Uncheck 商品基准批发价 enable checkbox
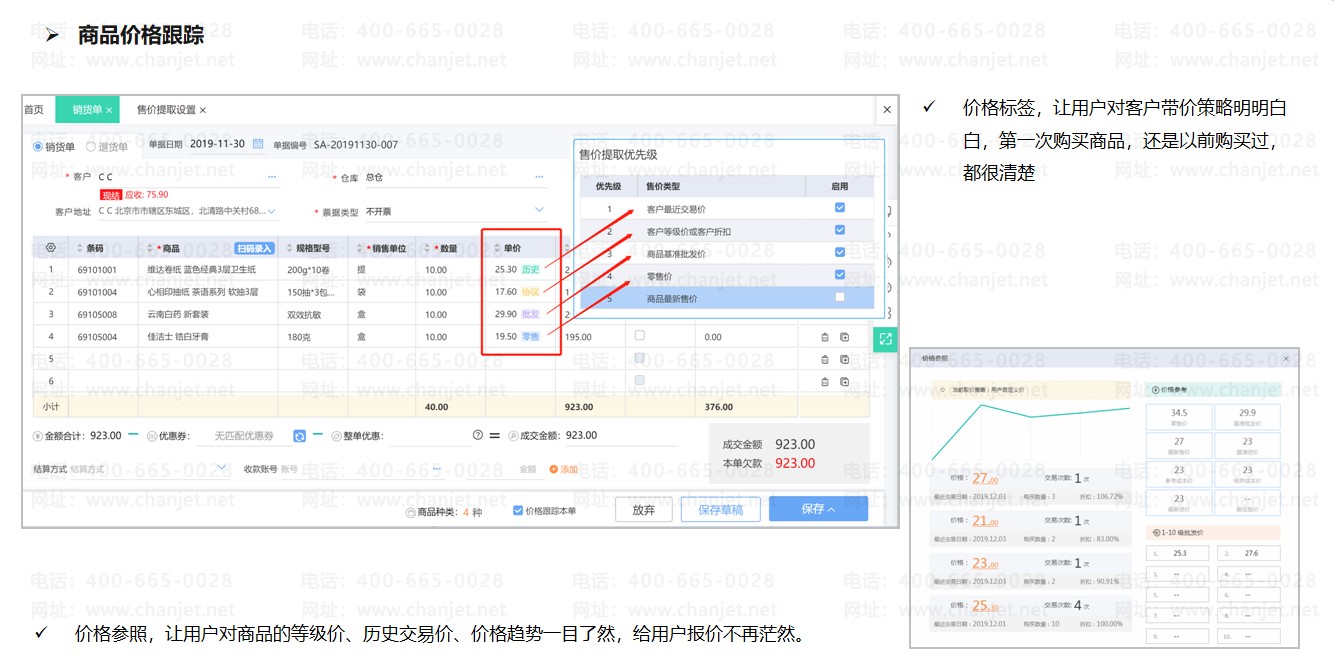 click(840, 252)
